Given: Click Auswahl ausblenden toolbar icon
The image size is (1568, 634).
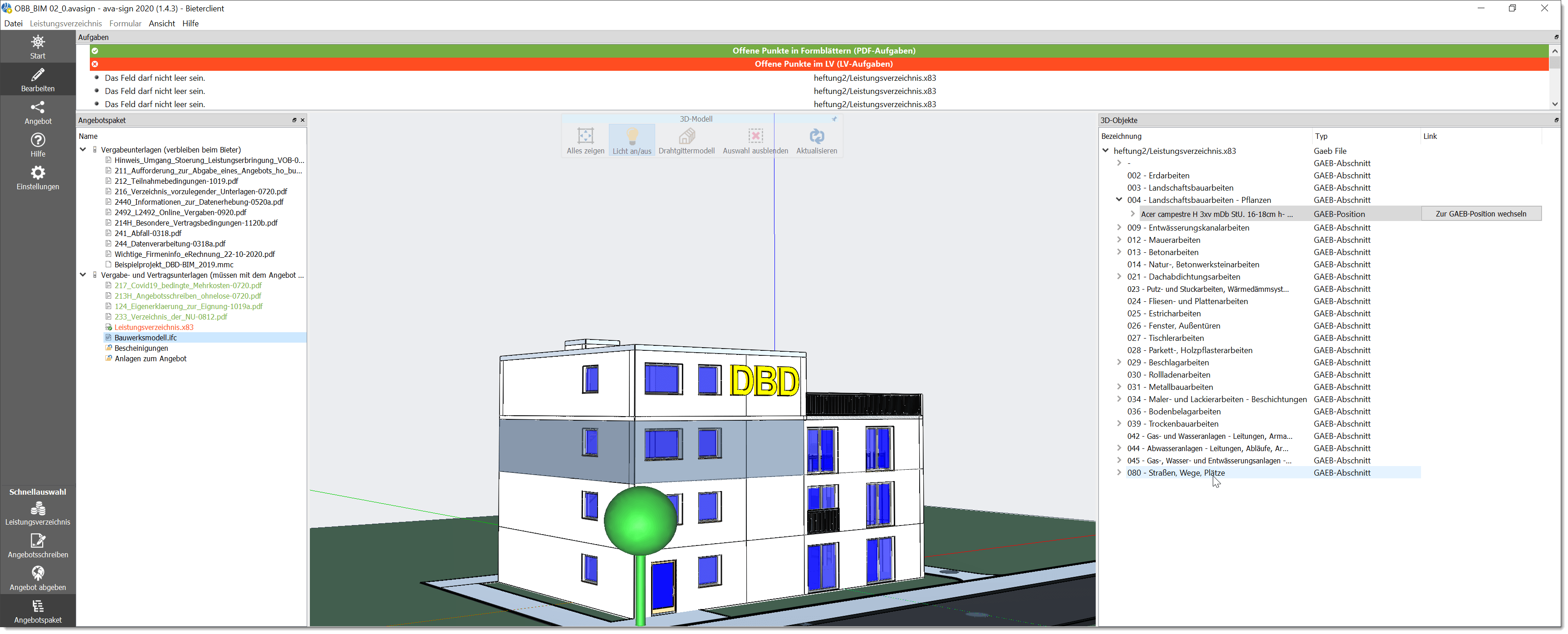Looking at the screenshot, I should tap(755, 141).
